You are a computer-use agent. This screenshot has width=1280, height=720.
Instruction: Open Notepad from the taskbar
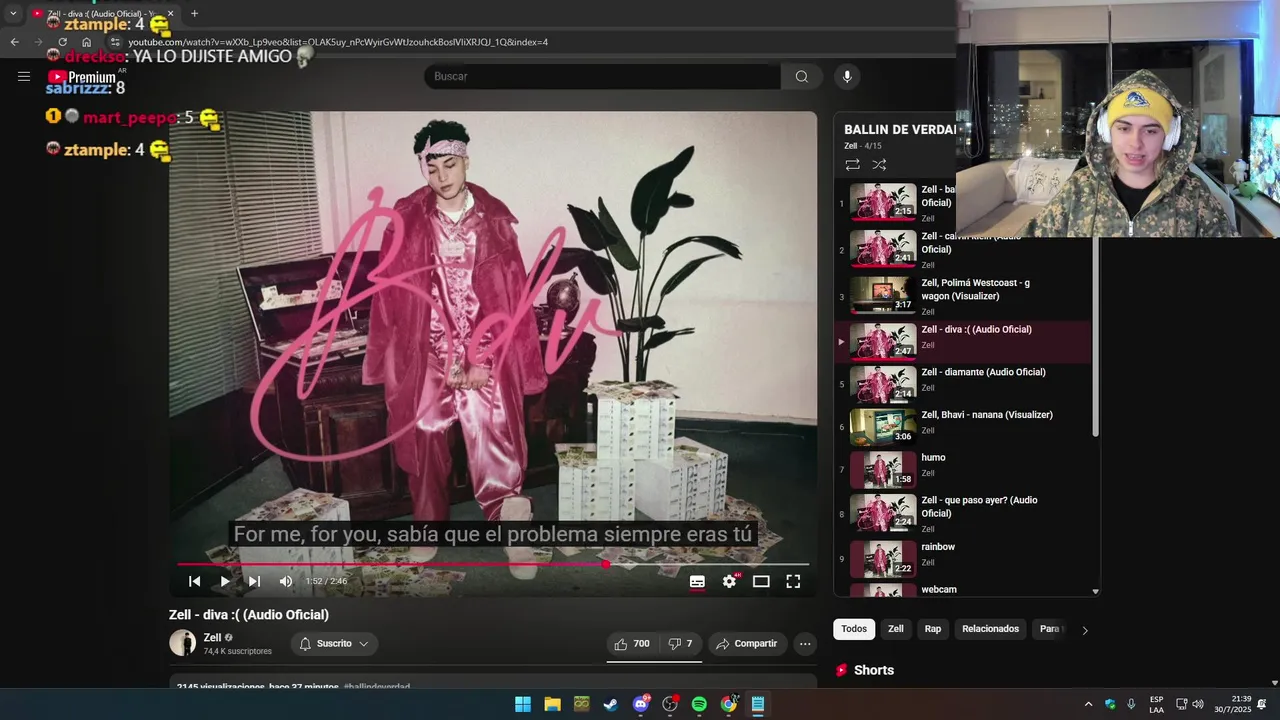(x=758, y=704)
